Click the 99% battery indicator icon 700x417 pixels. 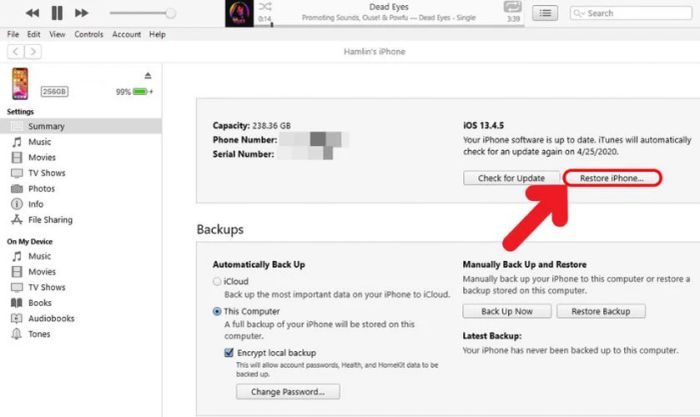click(x=141, y=92)
